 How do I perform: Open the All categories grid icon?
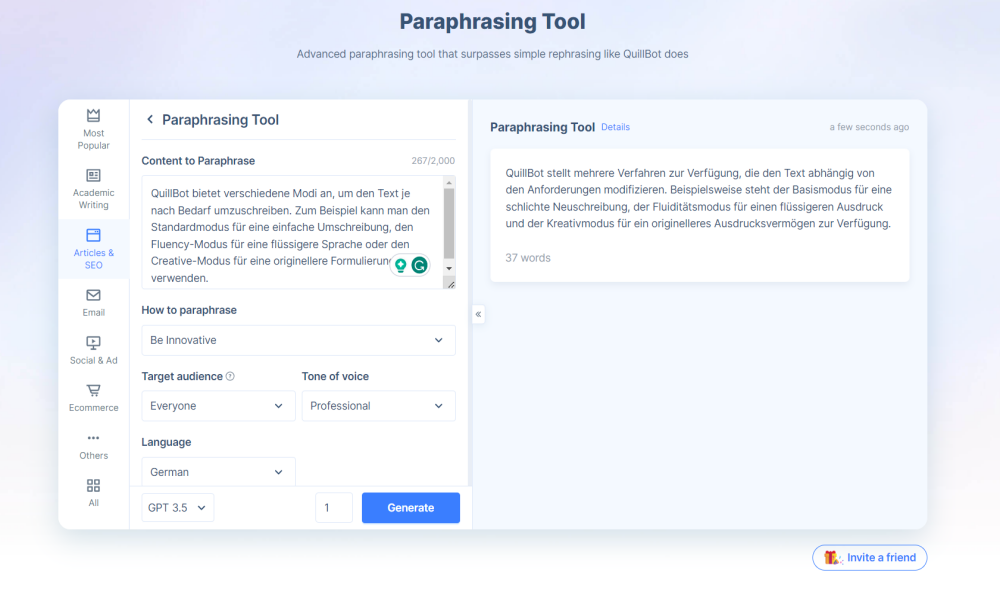click(93, 485)
